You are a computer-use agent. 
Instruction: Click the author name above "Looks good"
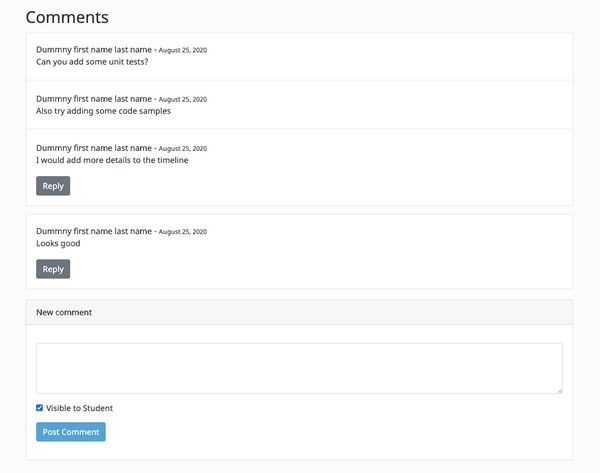tap(93, 231)
